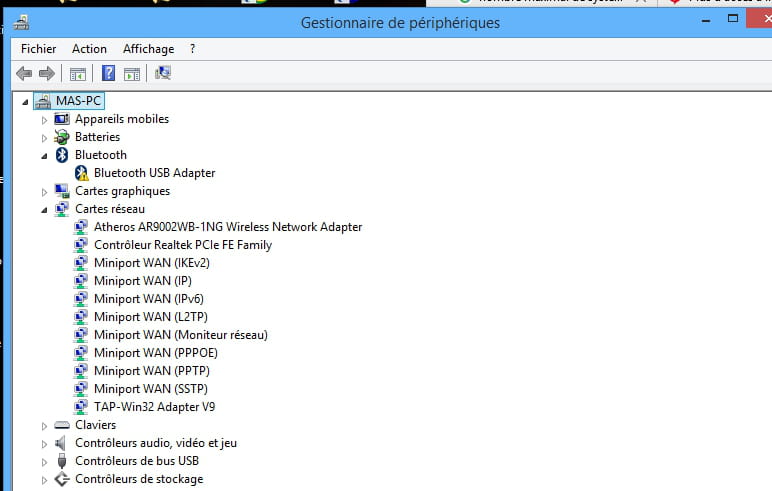Select Contrôleurs audio, vidéo et jeu label
Screen dimensions: 772x491
156,443
